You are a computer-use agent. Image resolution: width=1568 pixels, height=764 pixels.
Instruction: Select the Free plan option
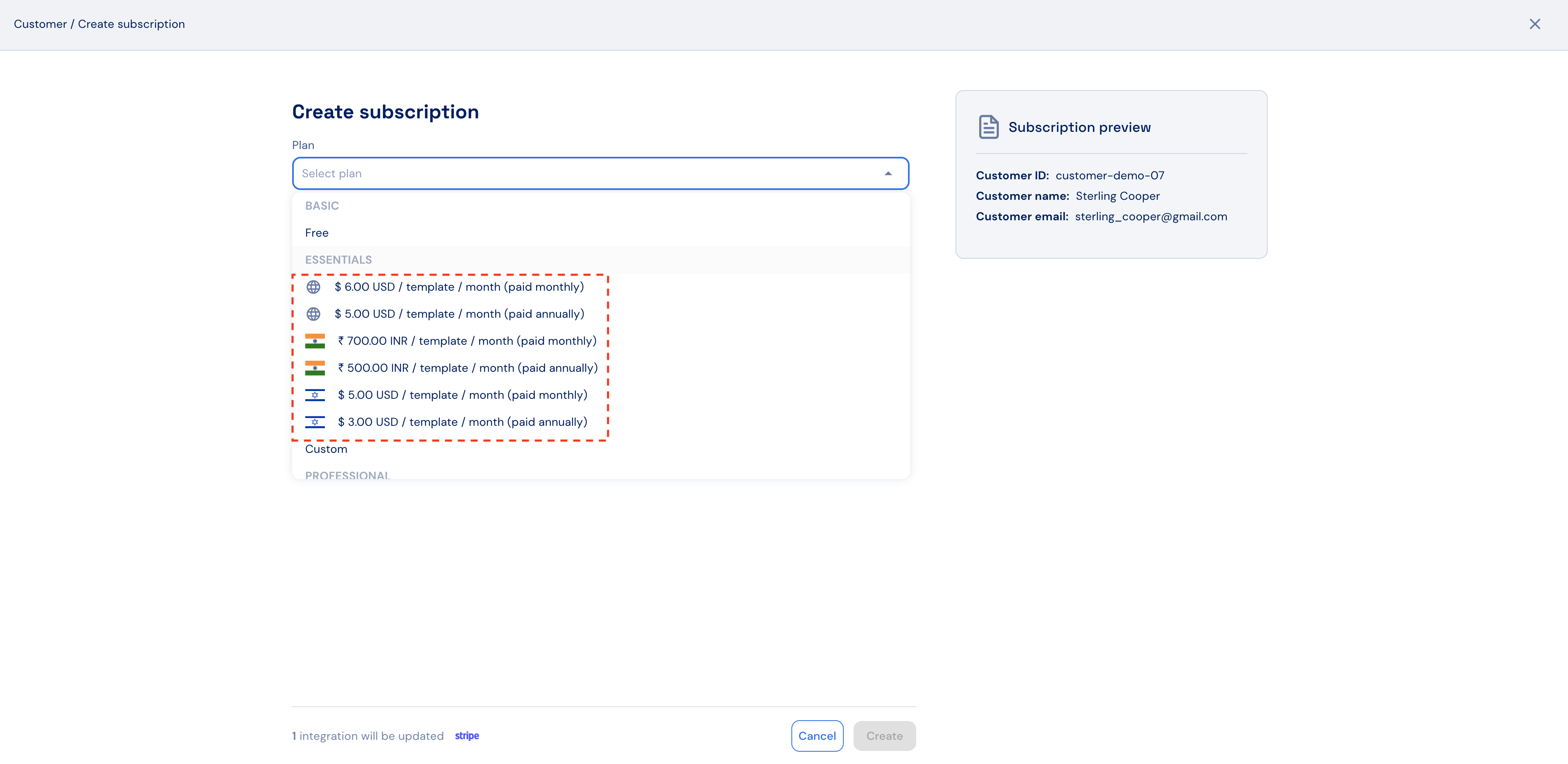point(317,233)
